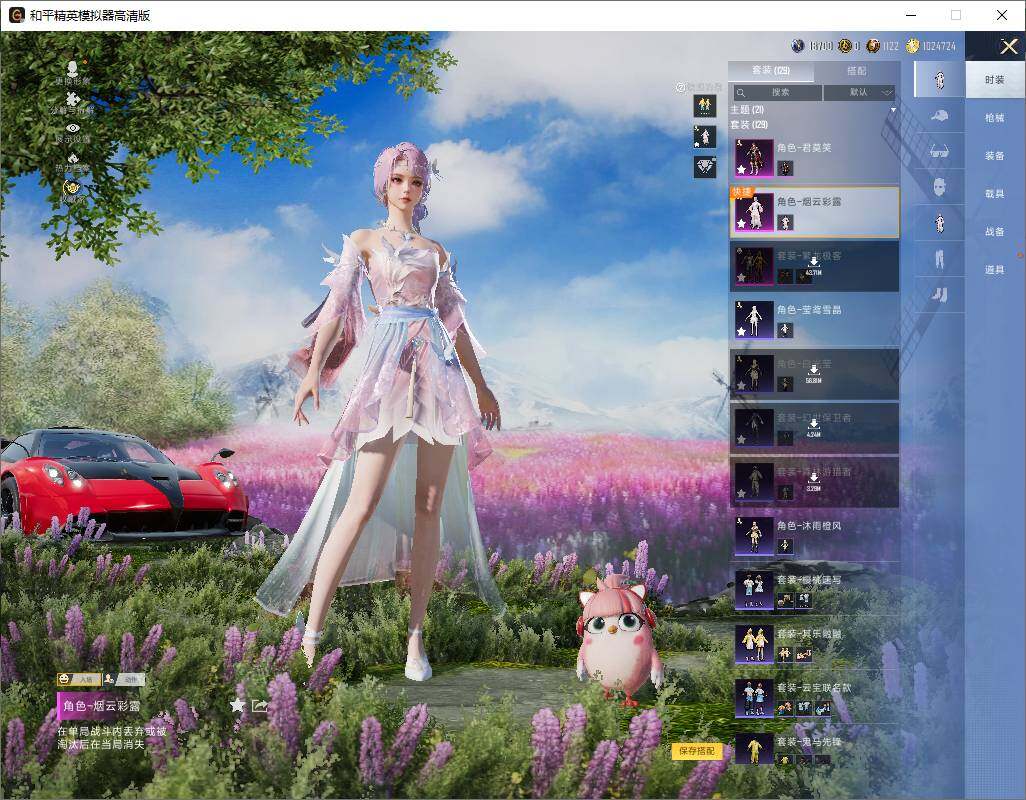Open the diamond gem icon
The height and width of the screenshot is (800, 1026).
click(x=705, y=167)
